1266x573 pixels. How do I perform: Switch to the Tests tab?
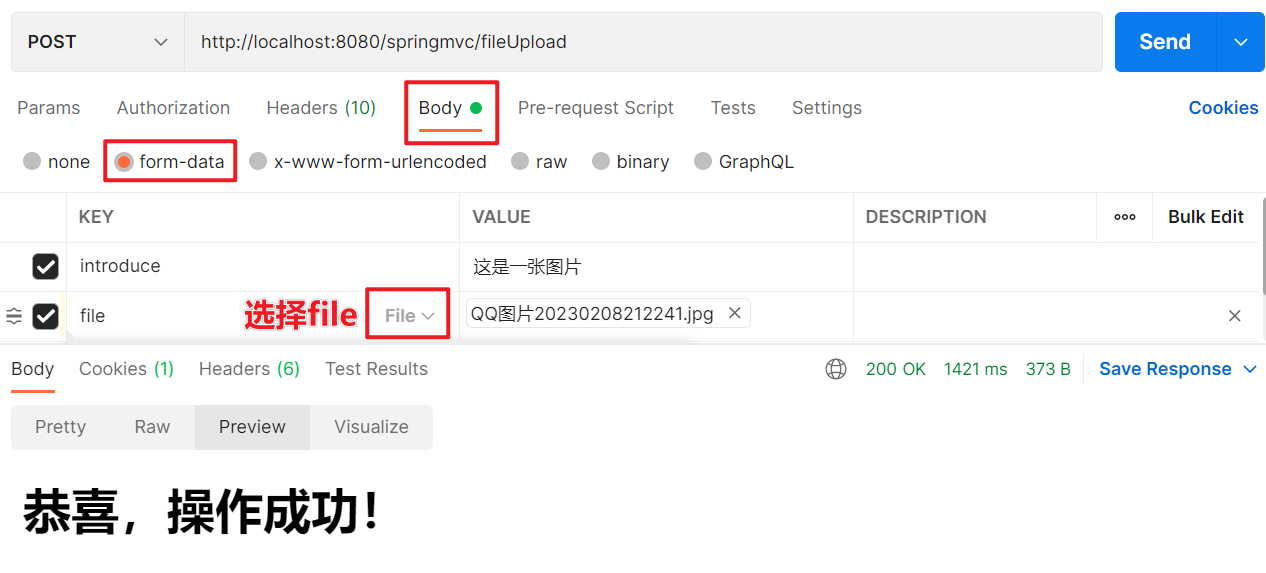pyautogui.click(x=733, y=108)
